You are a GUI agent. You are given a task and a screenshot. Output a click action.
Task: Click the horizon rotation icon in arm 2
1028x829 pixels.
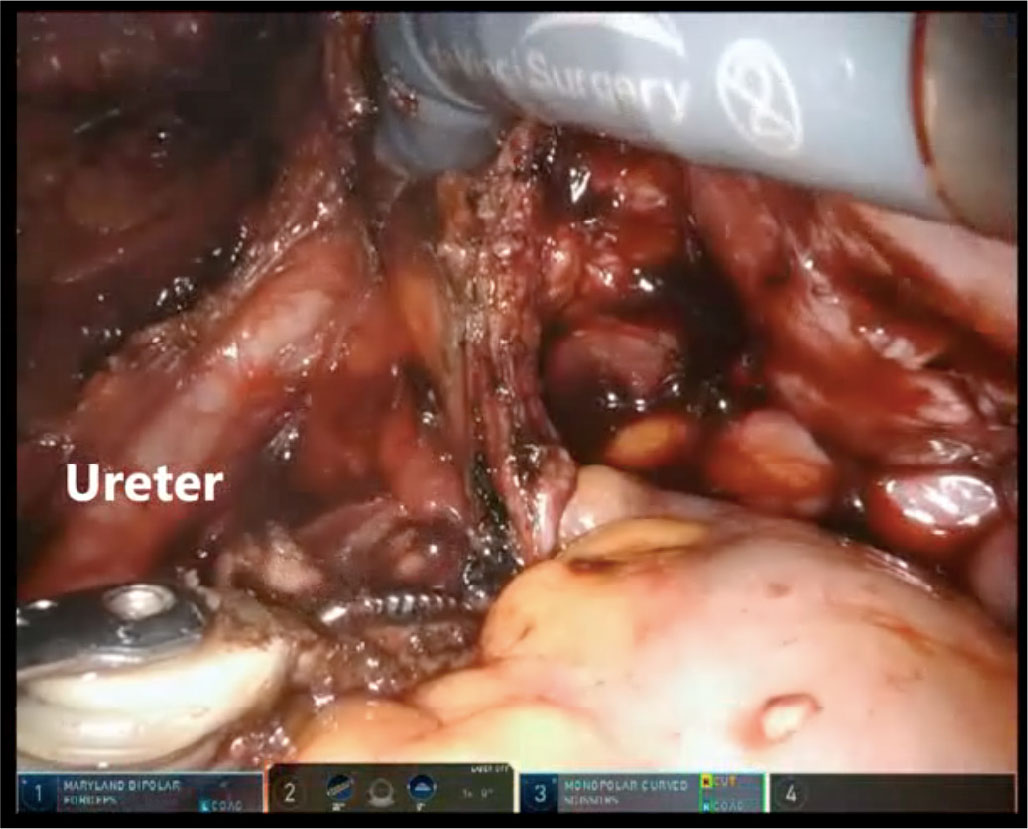[420, 789]
